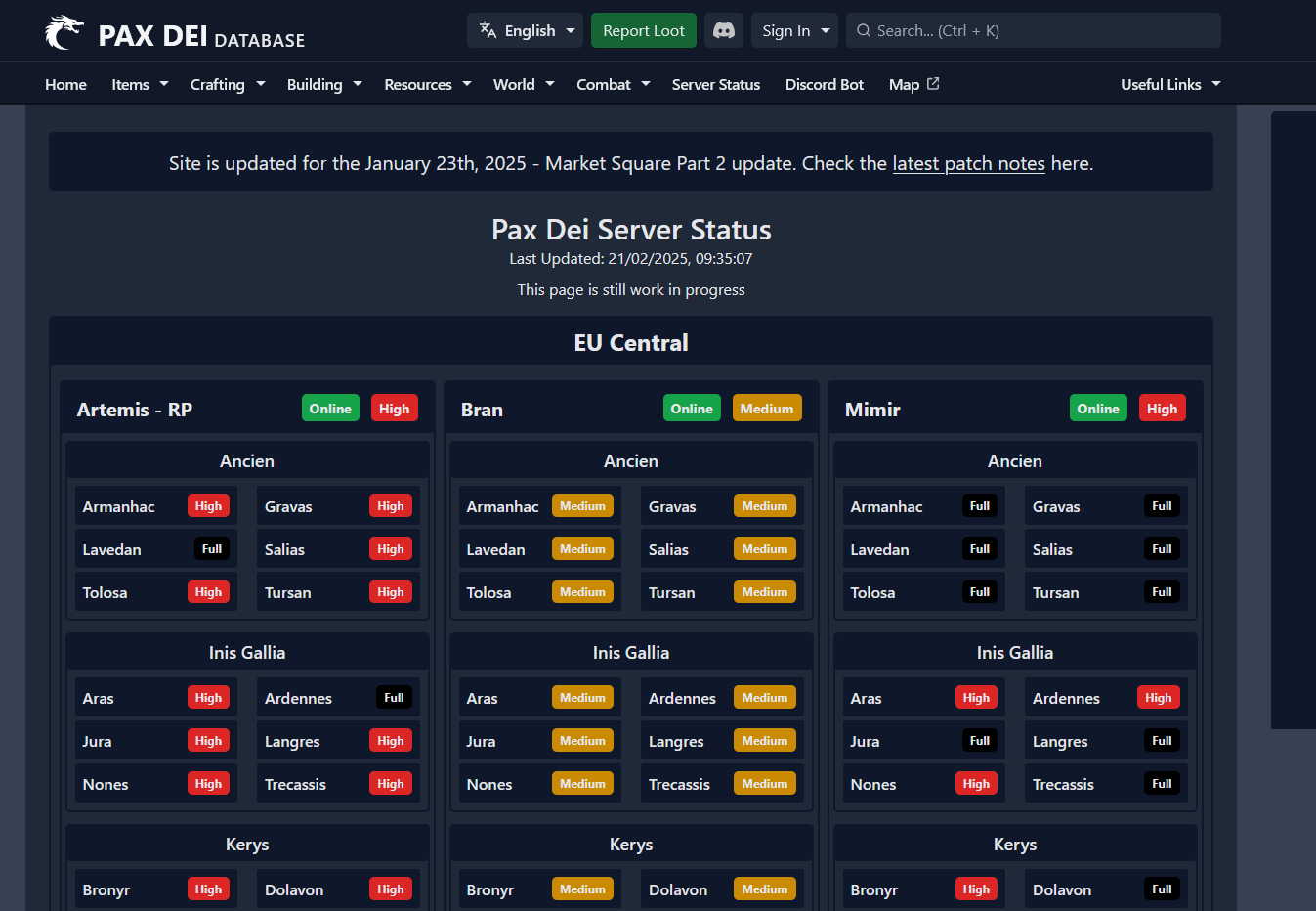Click the Map external link icon
1316x911 pixels.
click(933, 84)
